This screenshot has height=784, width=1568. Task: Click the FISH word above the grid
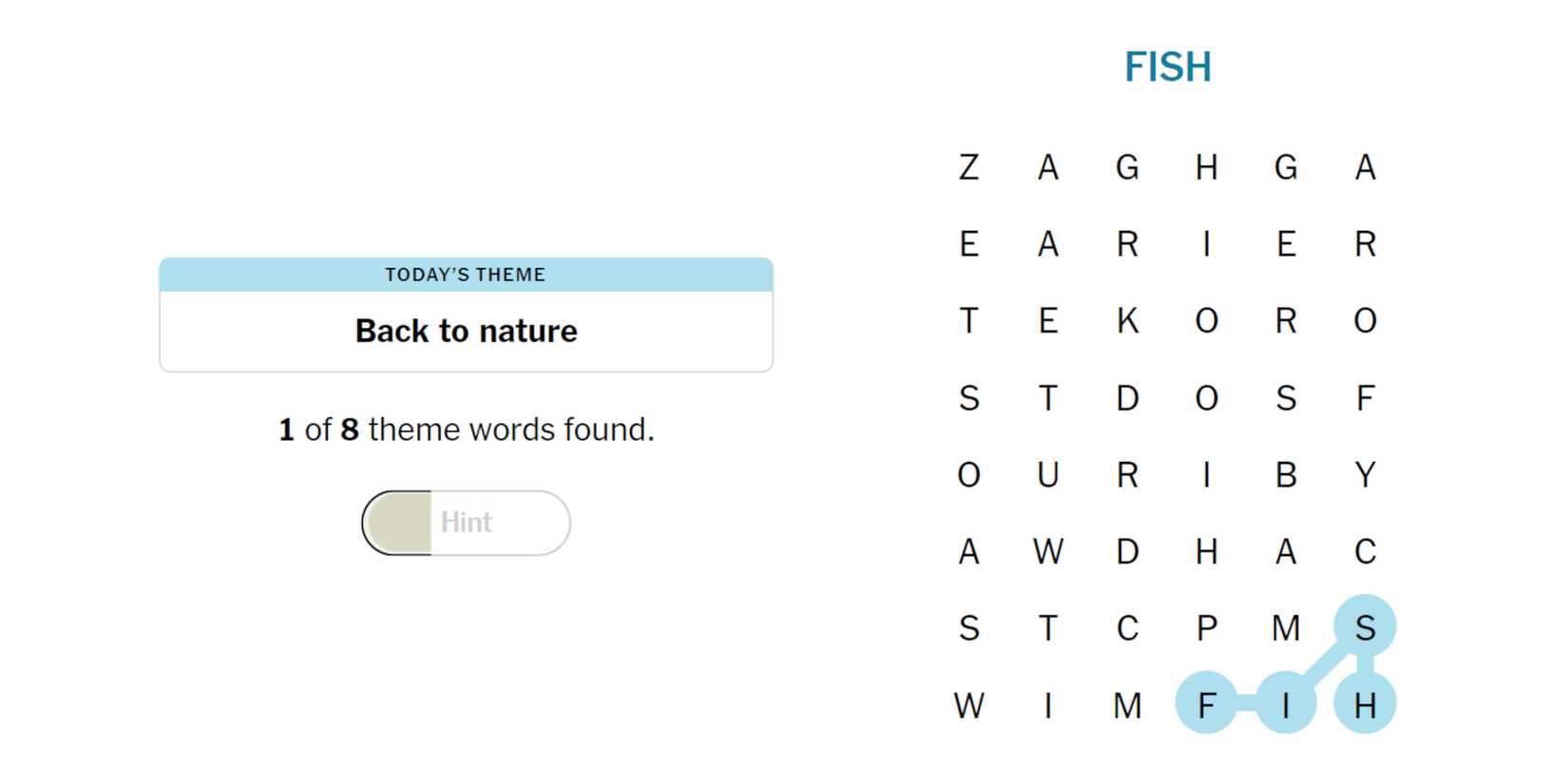1168,67
